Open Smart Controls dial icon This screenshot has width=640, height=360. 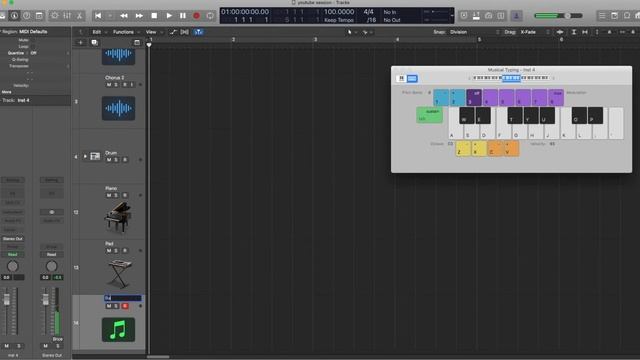pyautogui.click(x=54, y=16)
